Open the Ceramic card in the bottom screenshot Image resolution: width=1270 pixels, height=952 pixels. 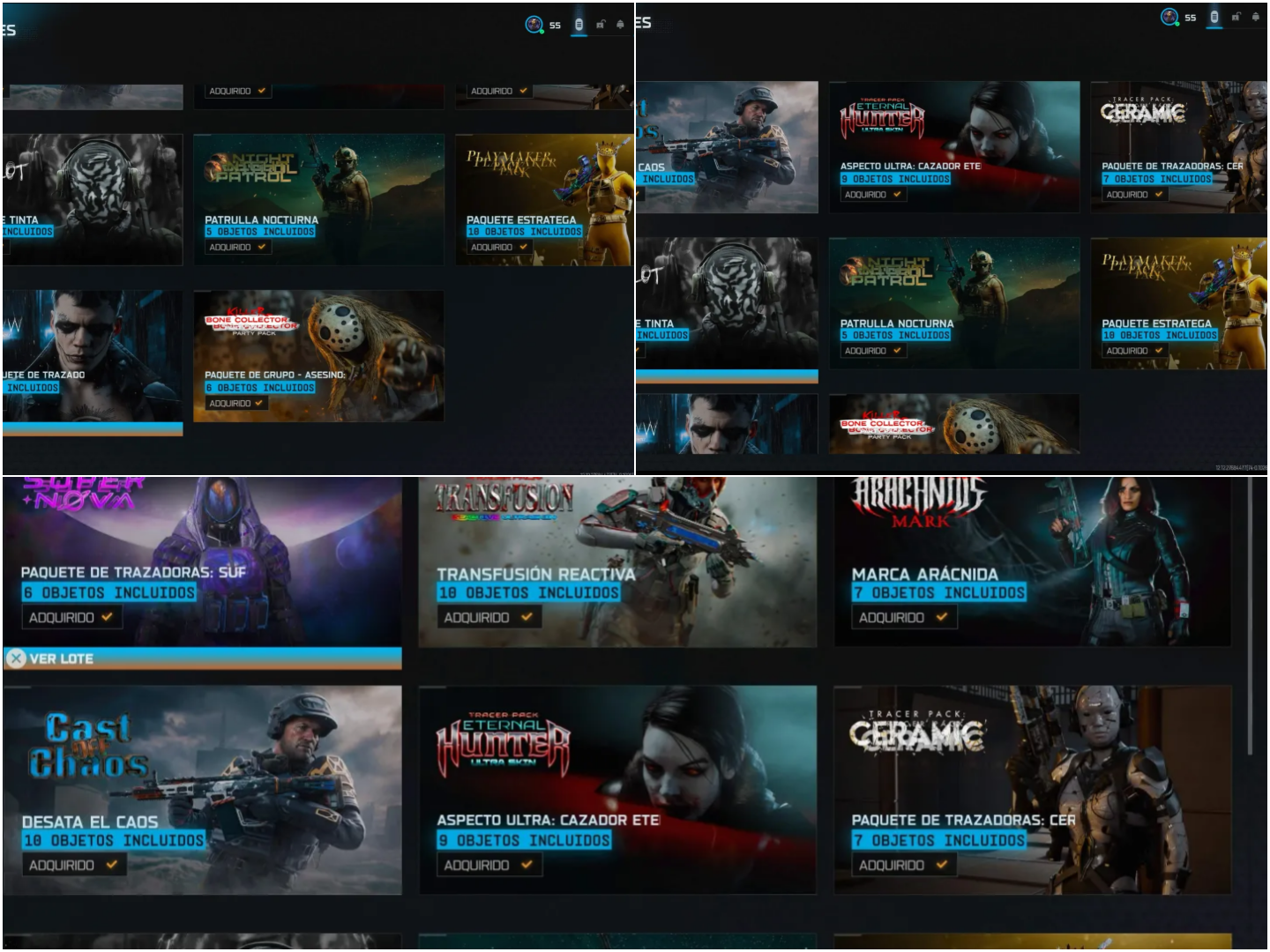point(1033,791)
